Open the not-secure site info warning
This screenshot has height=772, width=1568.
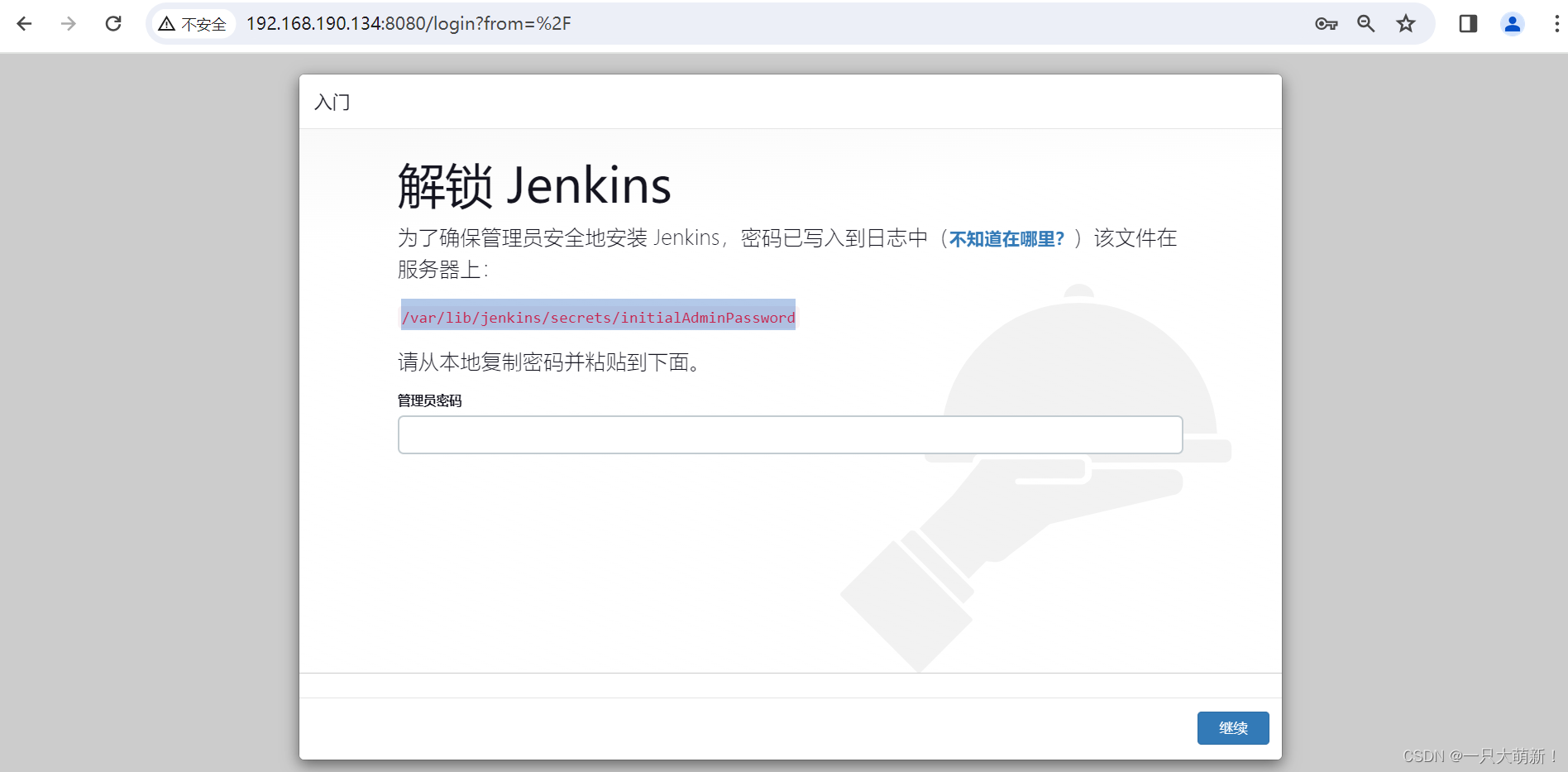[194, 24]
